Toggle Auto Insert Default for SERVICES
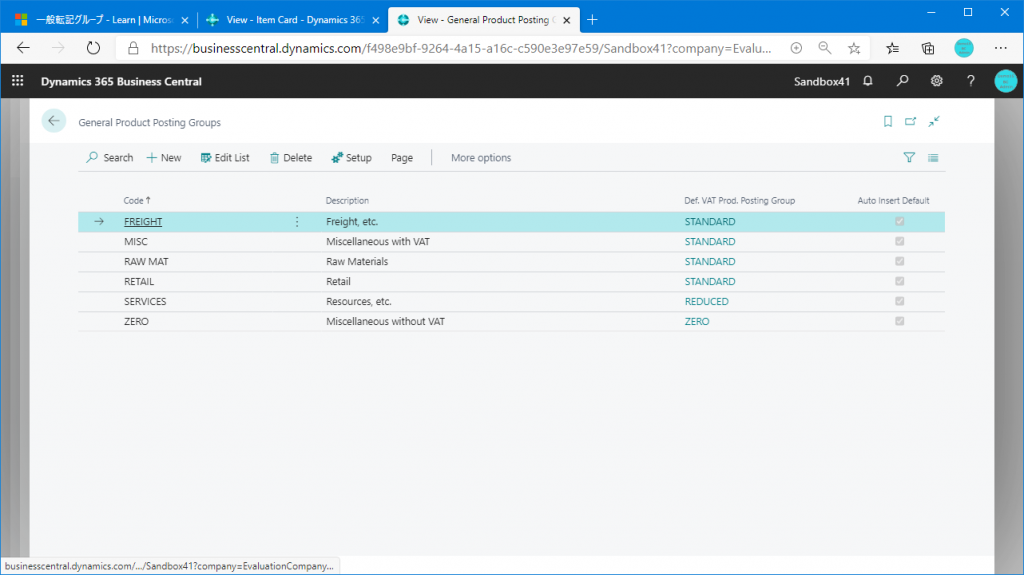The width and height of the screenshot is (1024, 575). click(899, 301)
